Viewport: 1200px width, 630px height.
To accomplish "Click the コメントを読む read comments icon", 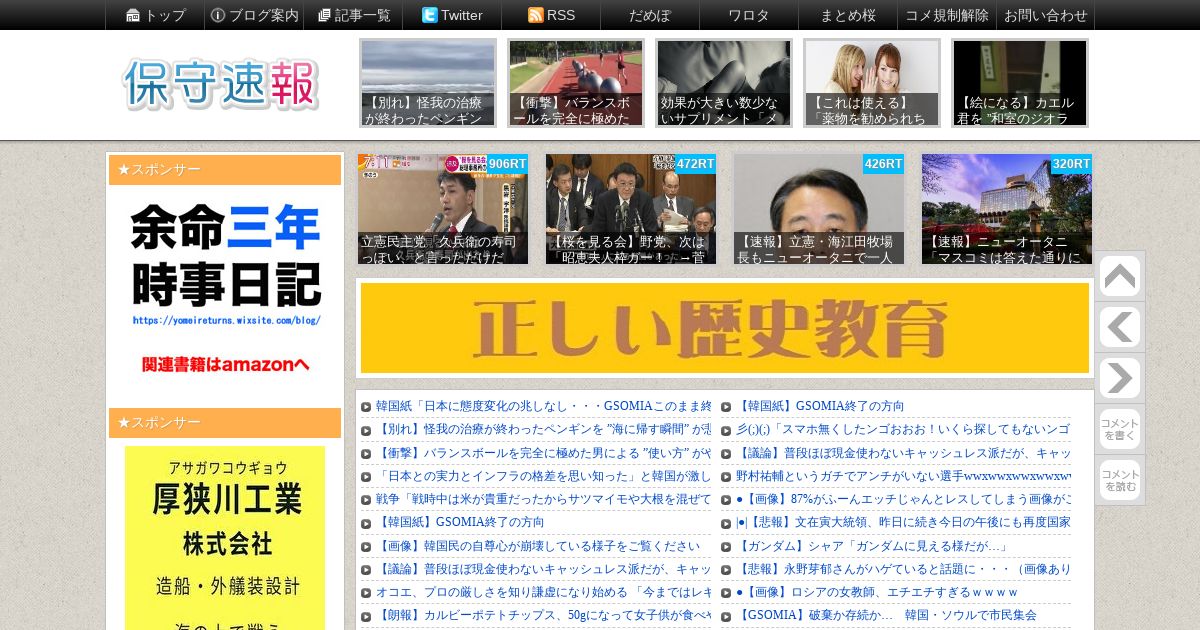I will [x=1119, y=481].
